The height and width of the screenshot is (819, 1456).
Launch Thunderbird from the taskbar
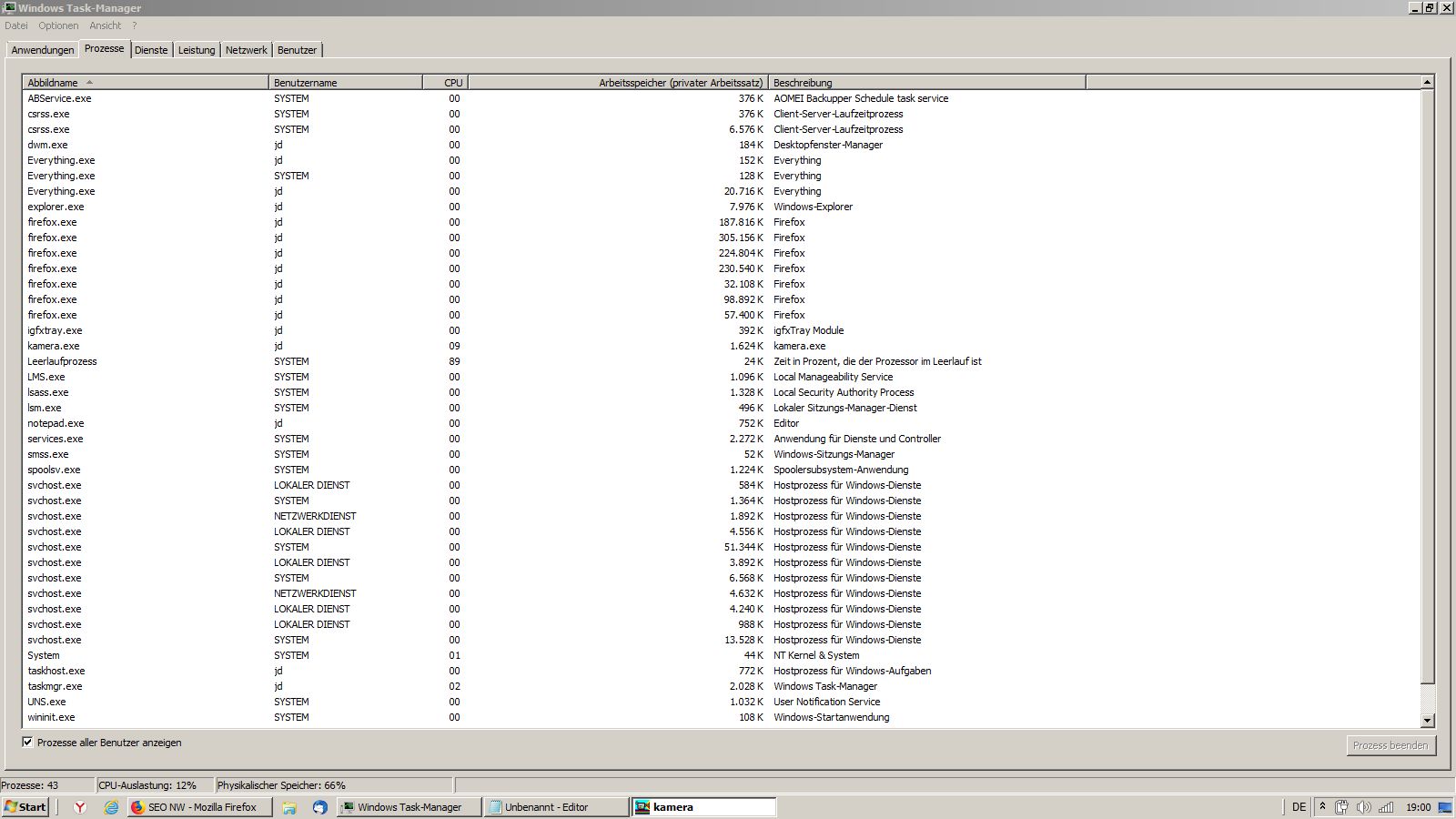point(319,807)
